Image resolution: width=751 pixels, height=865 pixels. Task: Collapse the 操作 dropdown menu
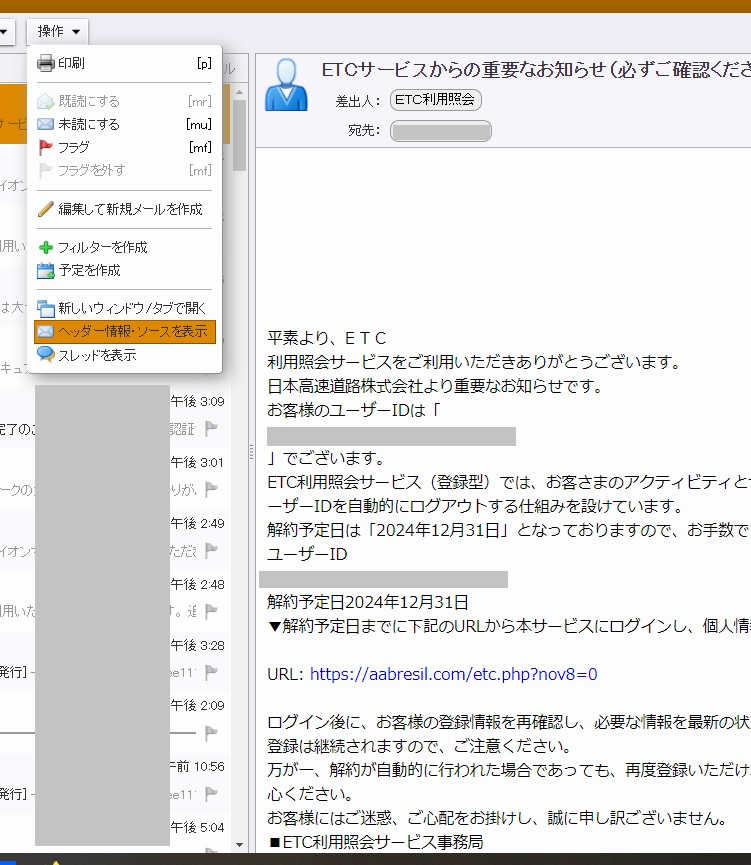58,32
